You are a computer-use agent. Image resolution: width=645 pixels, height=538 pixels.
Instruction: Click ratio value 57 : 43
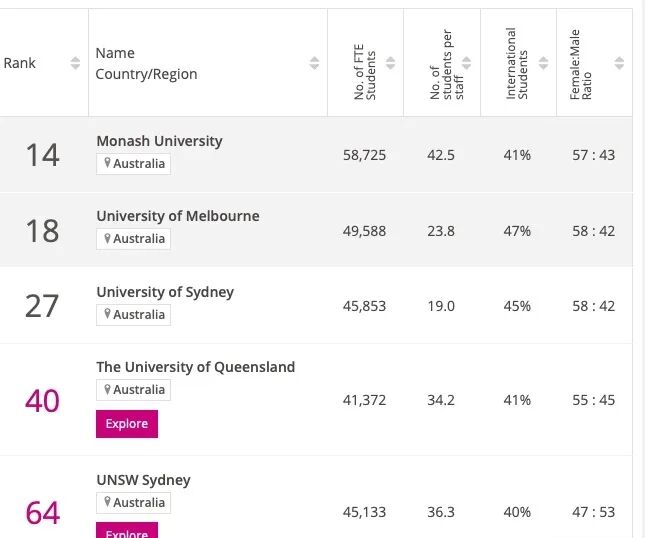coord(594,155)
